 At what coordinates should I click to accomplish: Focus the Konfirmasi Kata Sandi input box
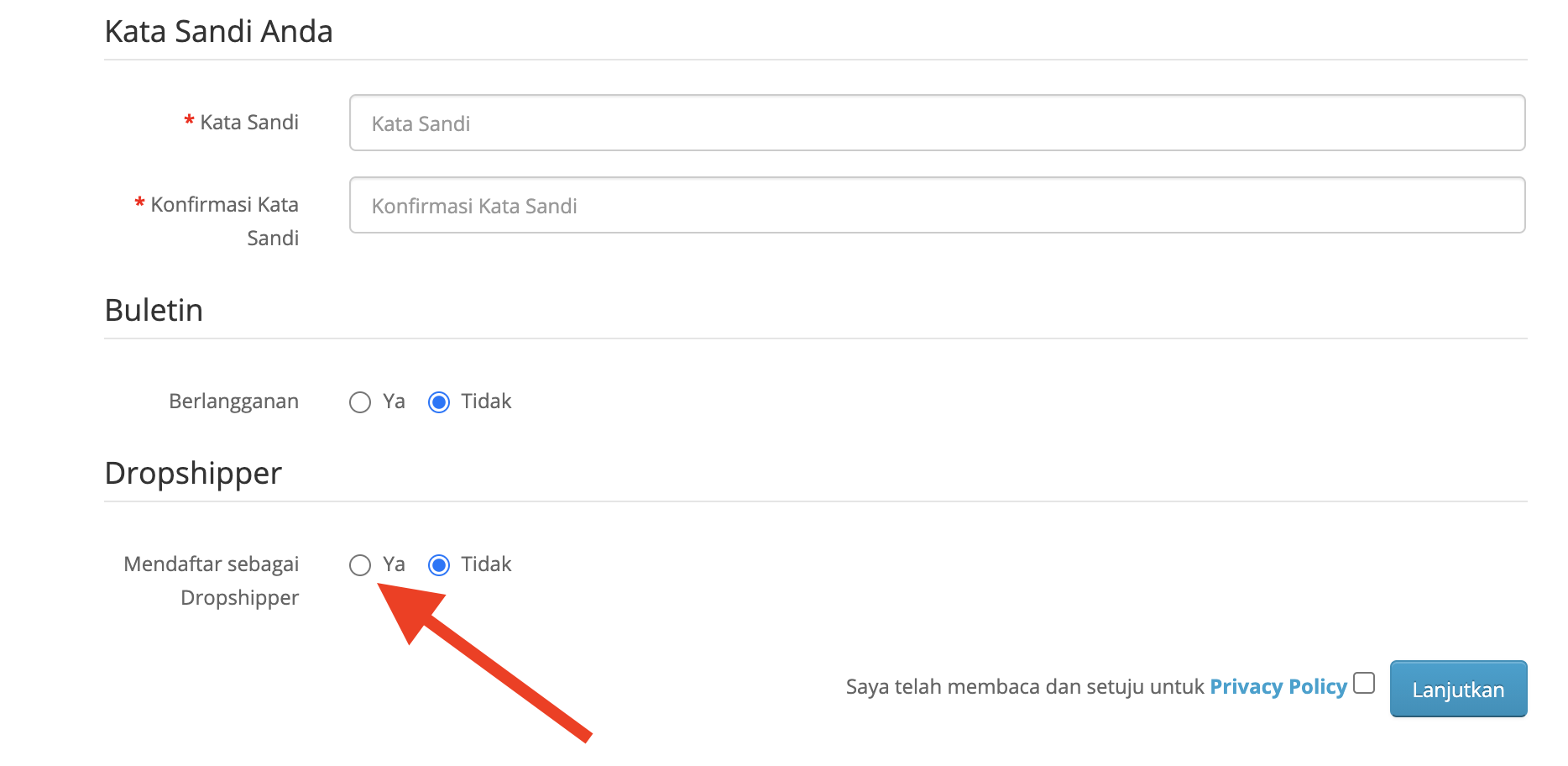point(937,206)
